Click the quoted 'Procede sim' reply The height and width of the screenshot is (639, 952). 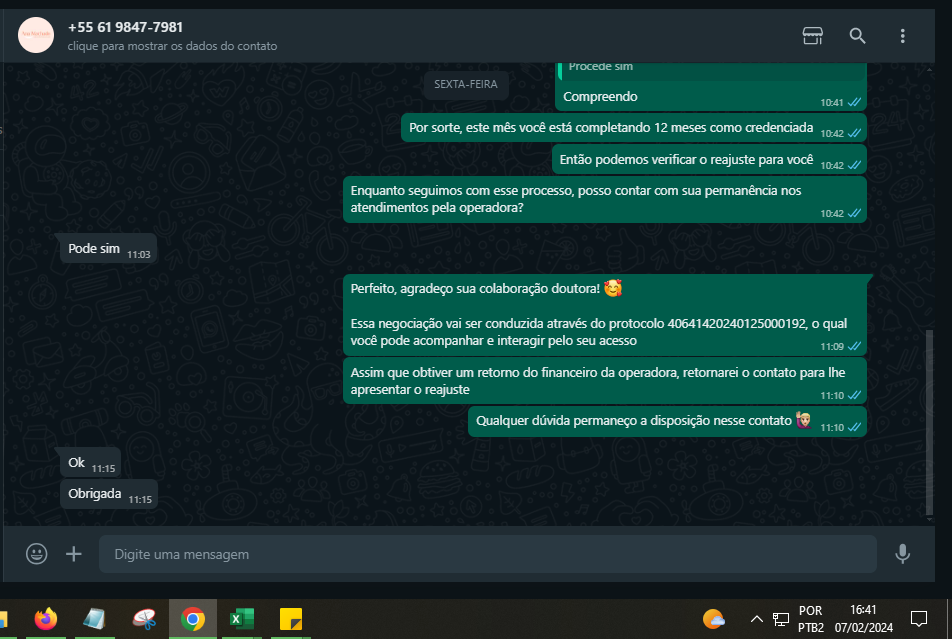[713, 70]
